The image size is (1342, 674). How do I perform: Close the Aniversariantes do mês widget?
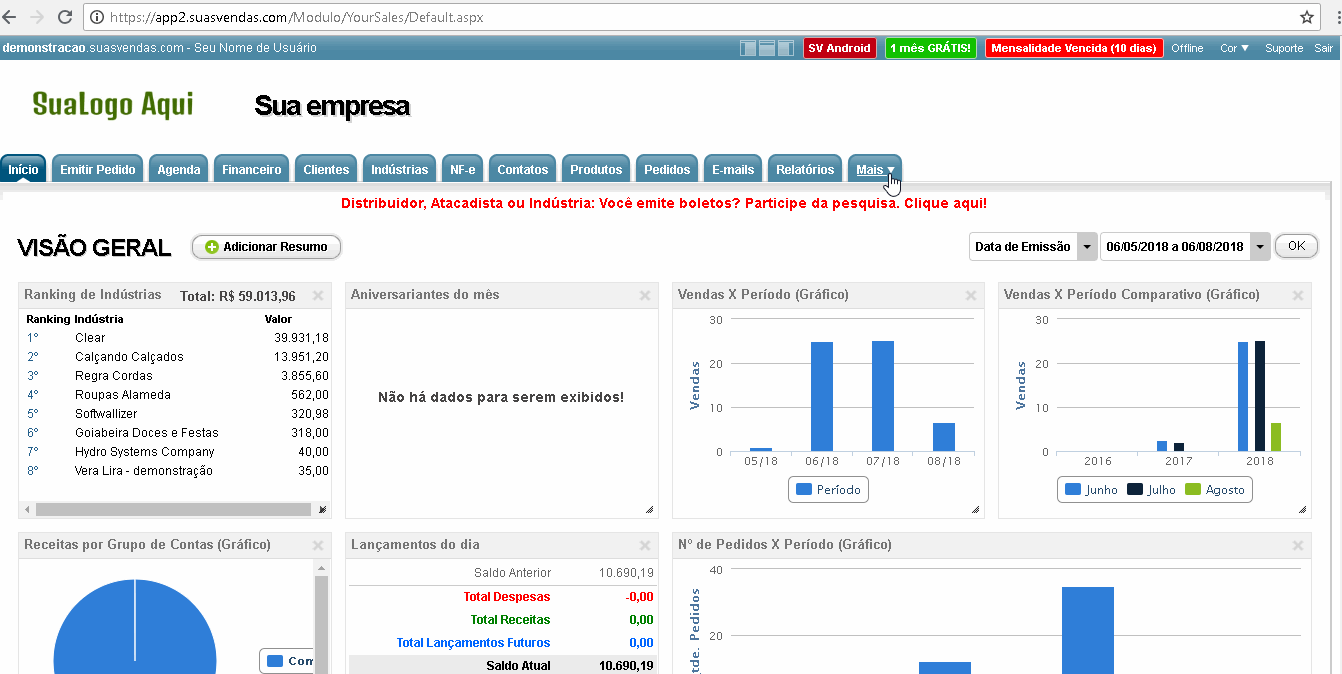(x=645, y=295)
